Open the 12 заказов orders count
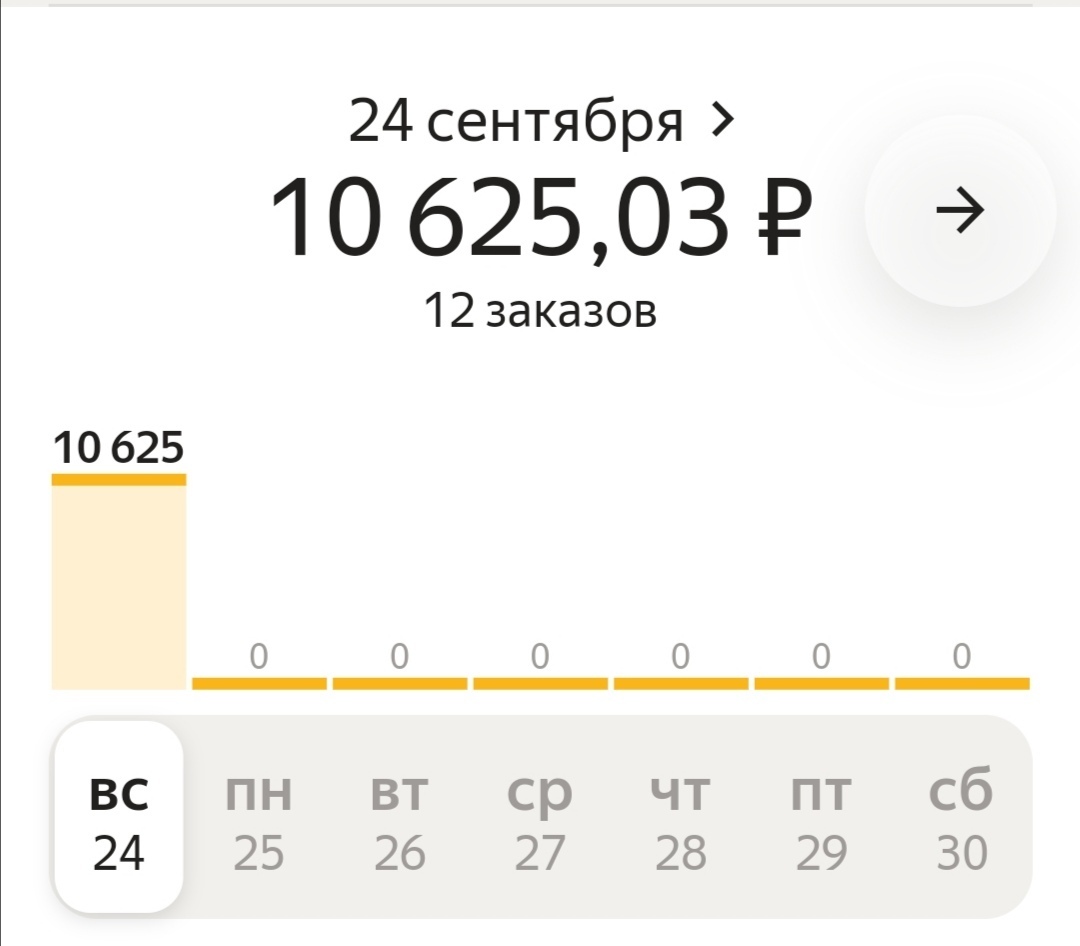 [x=541, y=312]
